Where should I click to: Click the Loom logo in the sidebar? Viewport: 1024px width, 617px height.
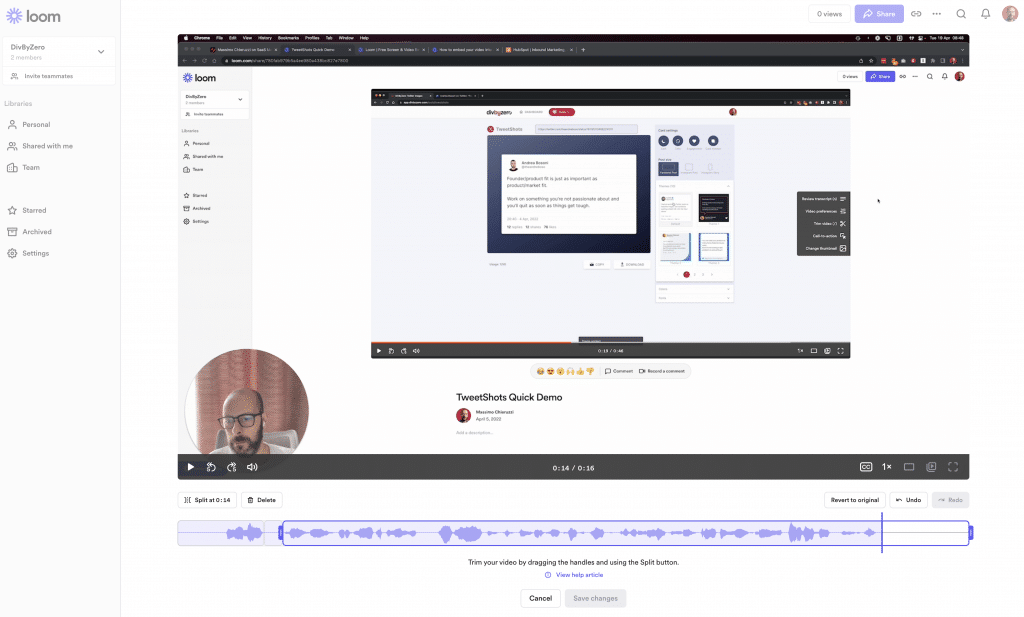33,16
